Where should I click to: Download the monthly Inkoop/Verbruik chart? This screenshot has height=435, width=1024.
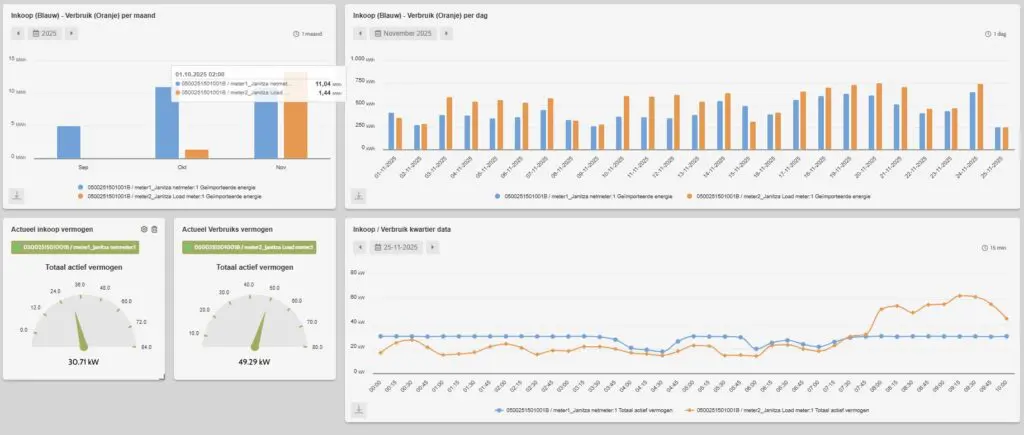tap(16, 195)
